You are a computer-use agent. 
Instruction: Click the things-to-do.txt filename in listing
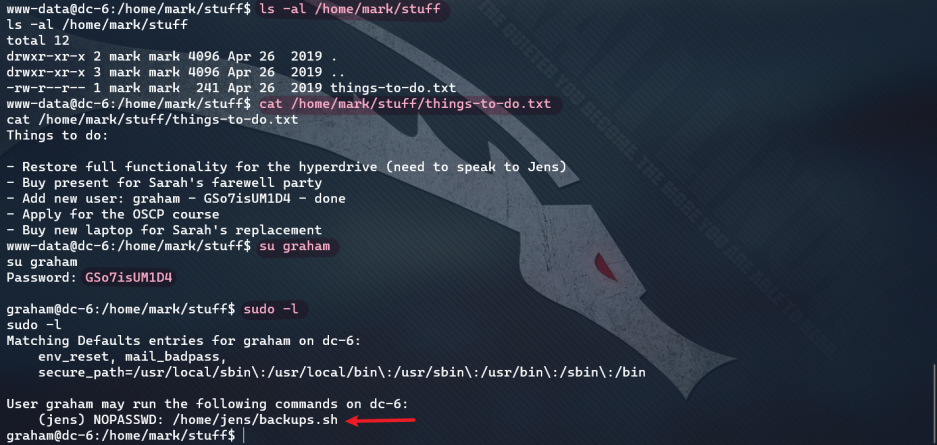click(x=393, y=88)
